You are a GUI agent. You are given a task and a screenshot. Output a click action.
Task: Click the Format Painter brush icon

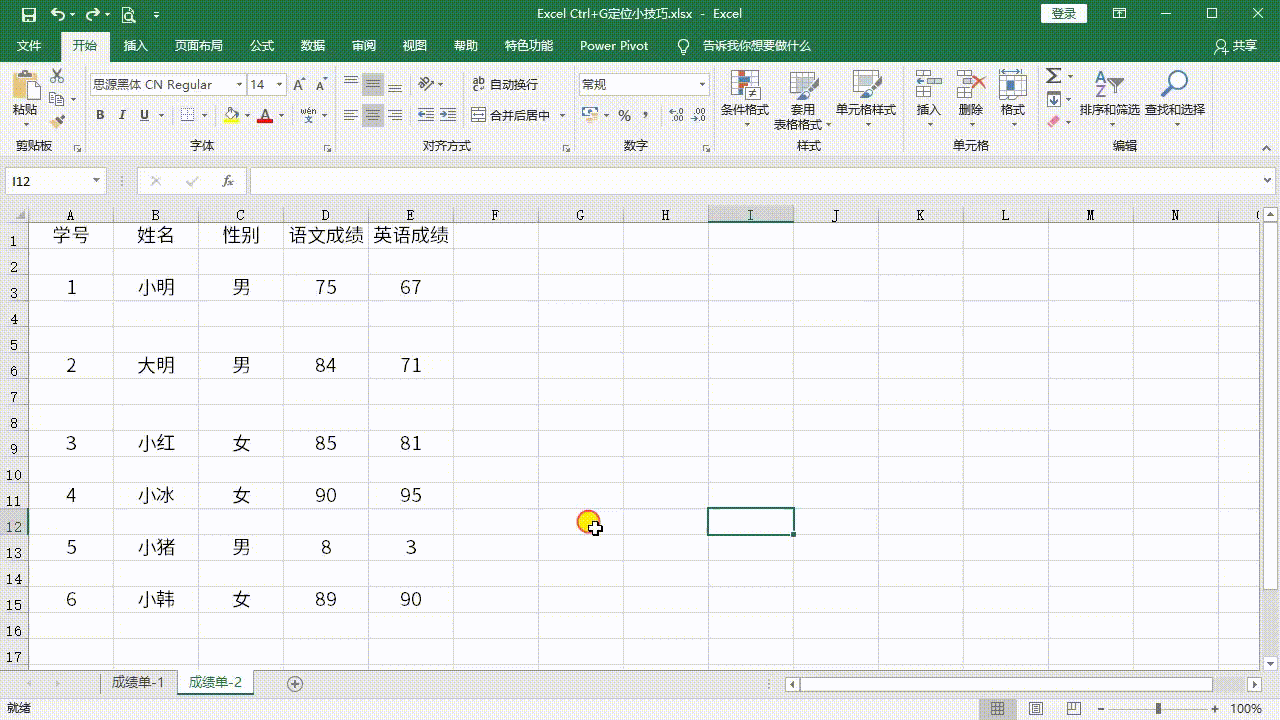point(57,121)
